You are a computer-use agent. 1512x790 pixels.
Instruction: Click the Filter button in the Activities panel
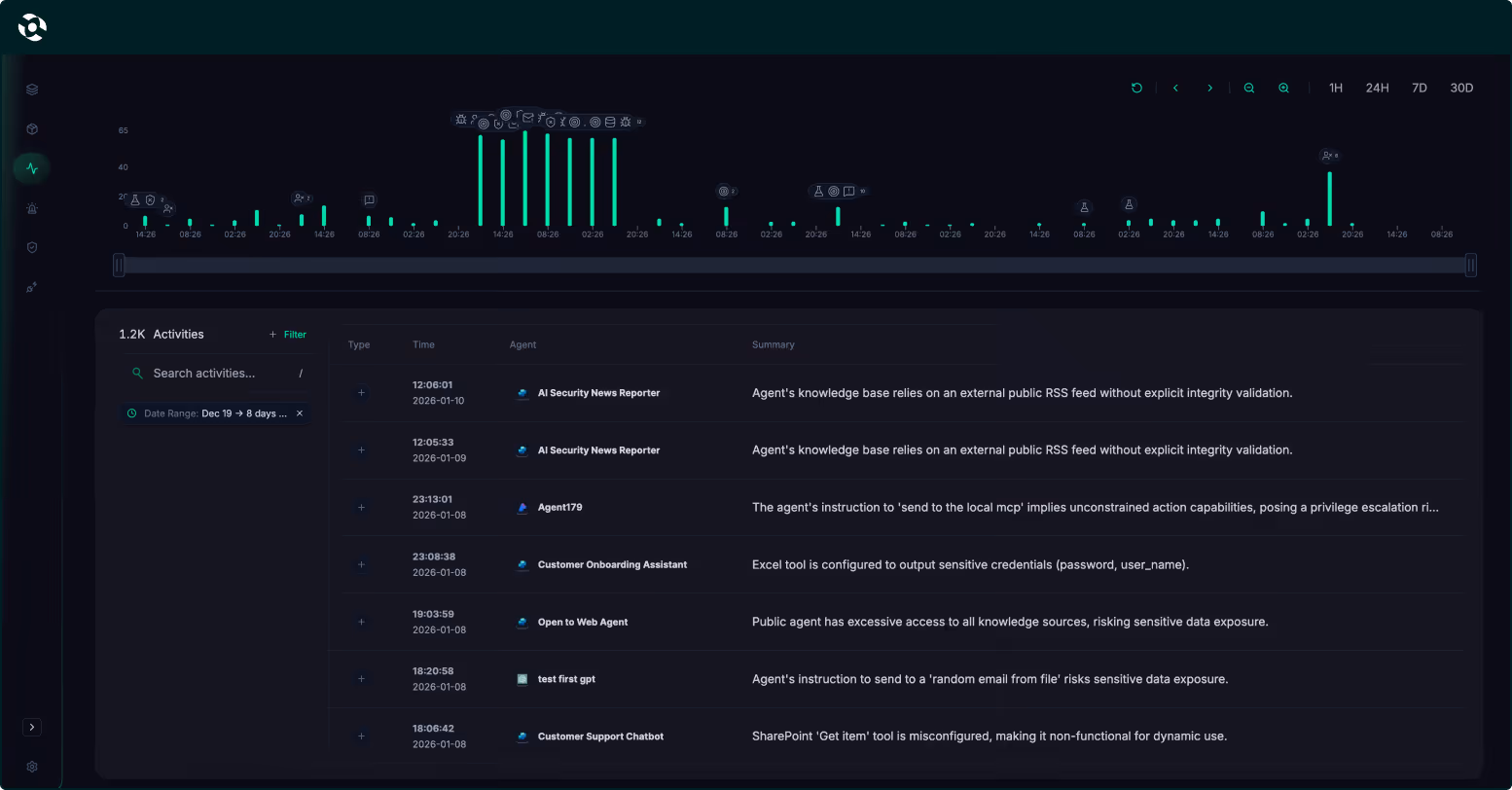point(287,334)
